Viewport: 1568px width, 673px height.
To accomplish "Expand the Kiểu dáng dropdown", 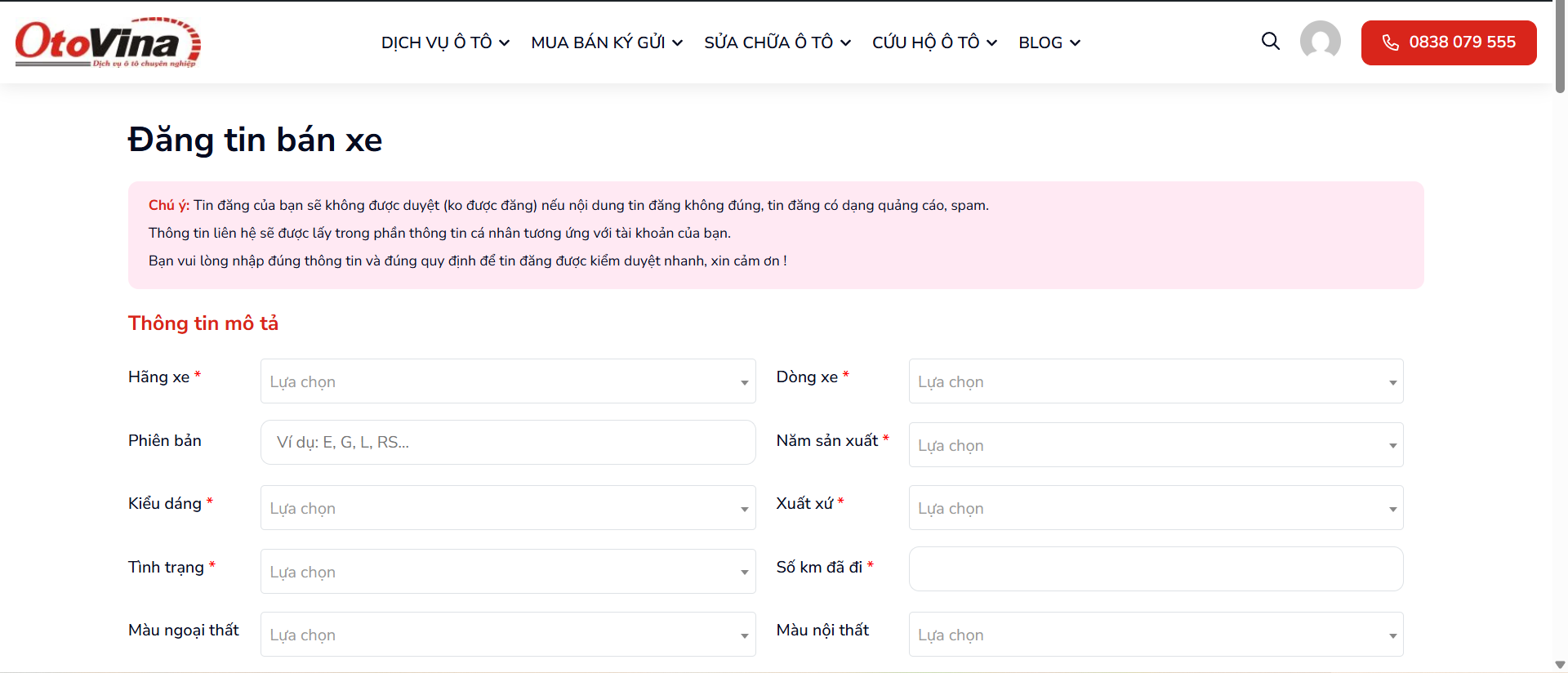I will pos(507,508).
